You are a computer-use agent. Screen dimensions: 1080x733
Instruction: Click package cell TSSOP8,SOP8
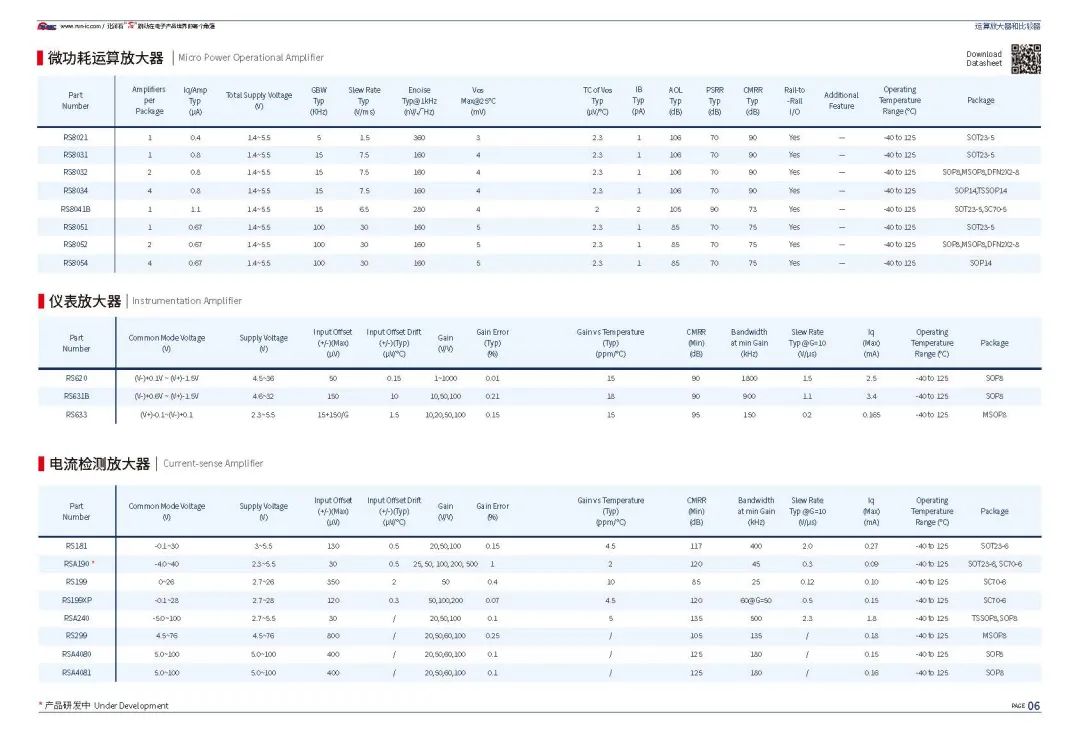995,619
